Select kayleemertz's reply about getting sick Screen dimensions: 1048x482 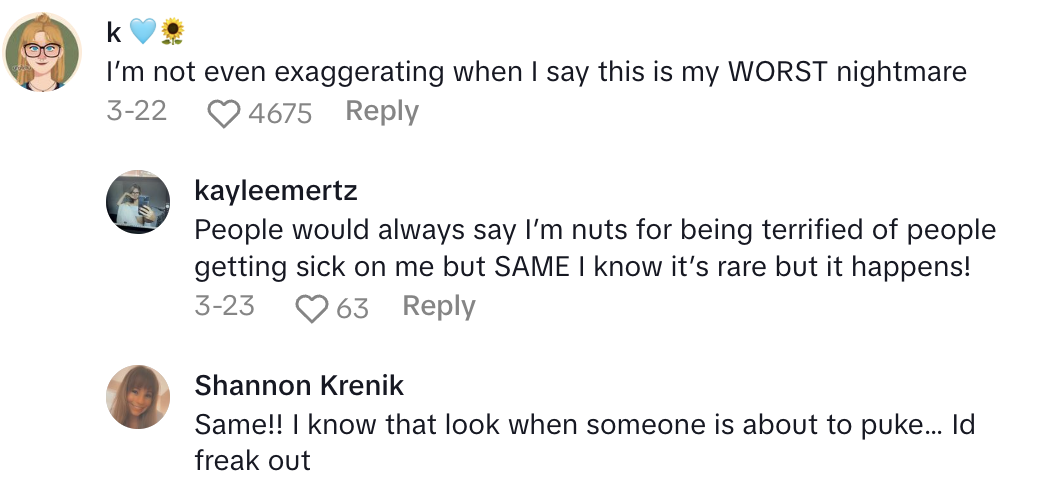(594, 248)
